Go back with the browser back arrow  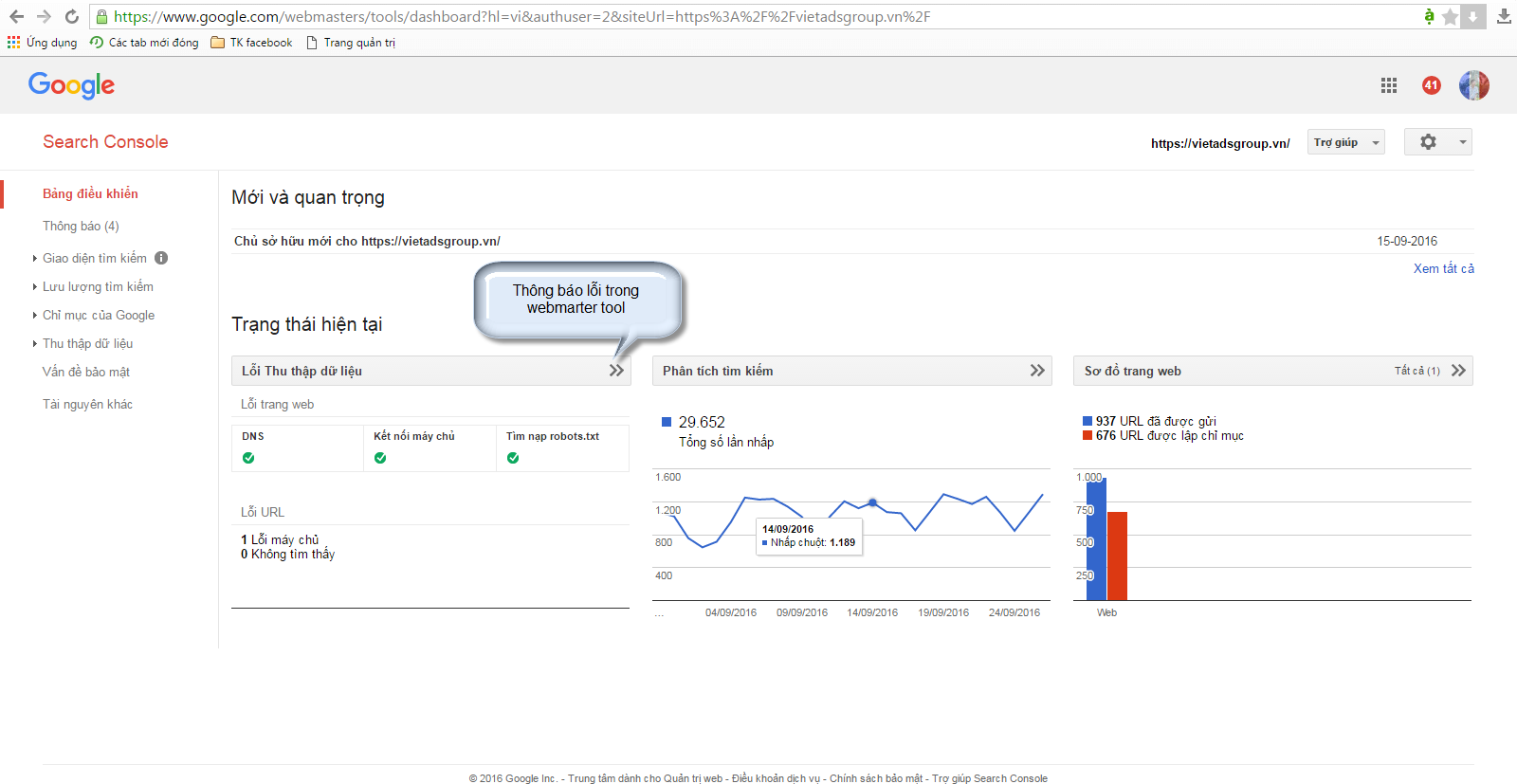pos(16,16)
